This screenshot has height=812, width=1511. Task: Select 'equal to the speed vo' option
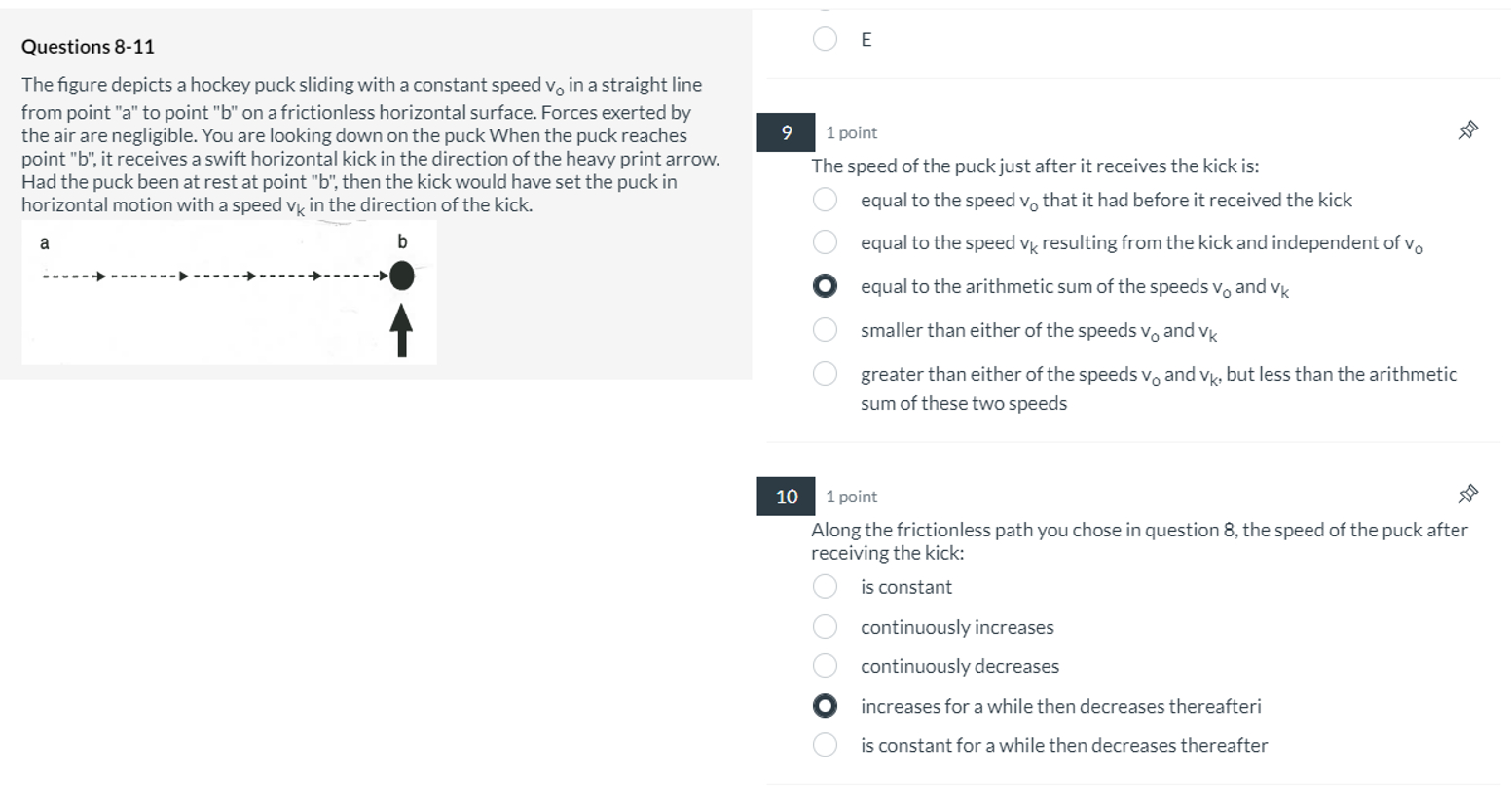pyautogui.click(x=825, y=199)
